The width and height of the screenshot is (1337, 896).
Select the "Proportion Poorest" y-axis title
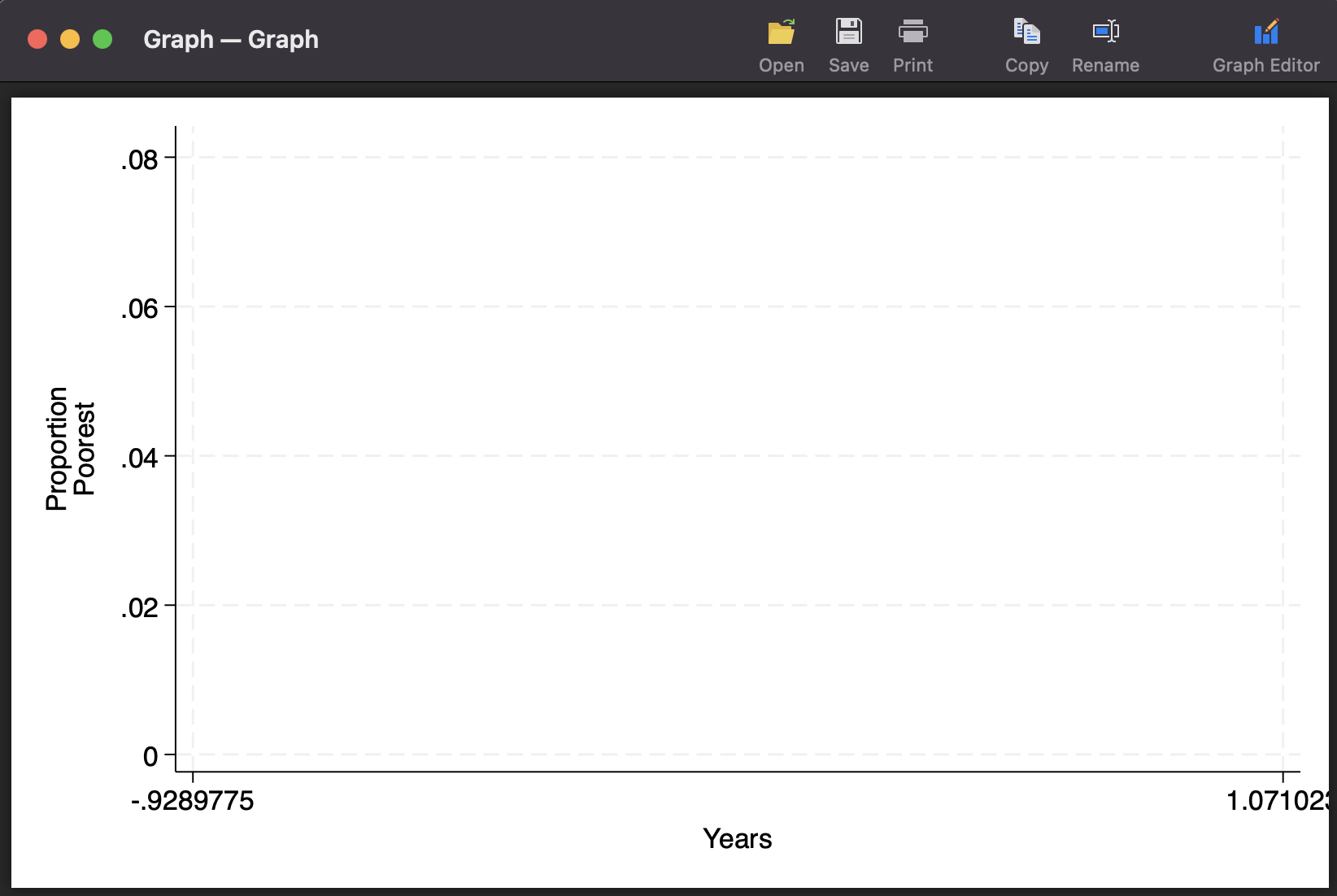[x=70, y=448]
